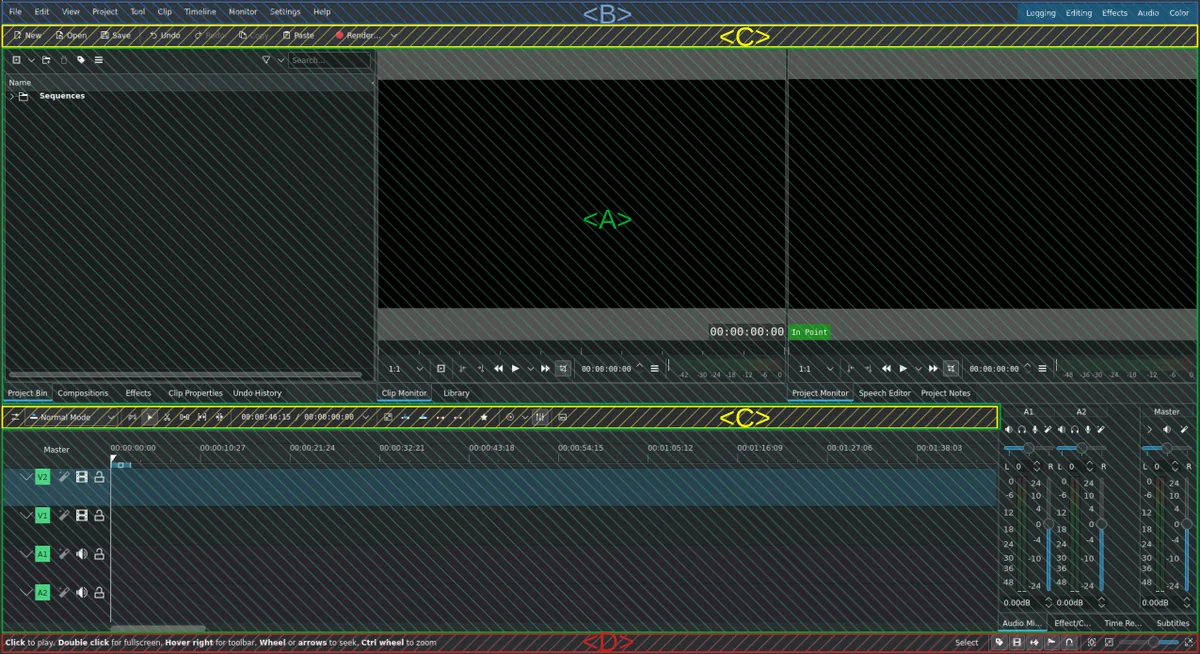Switch to the Compositions tab
This screenshot has height=654, width=1200.
pyautogui.click(x=83, y=393)
